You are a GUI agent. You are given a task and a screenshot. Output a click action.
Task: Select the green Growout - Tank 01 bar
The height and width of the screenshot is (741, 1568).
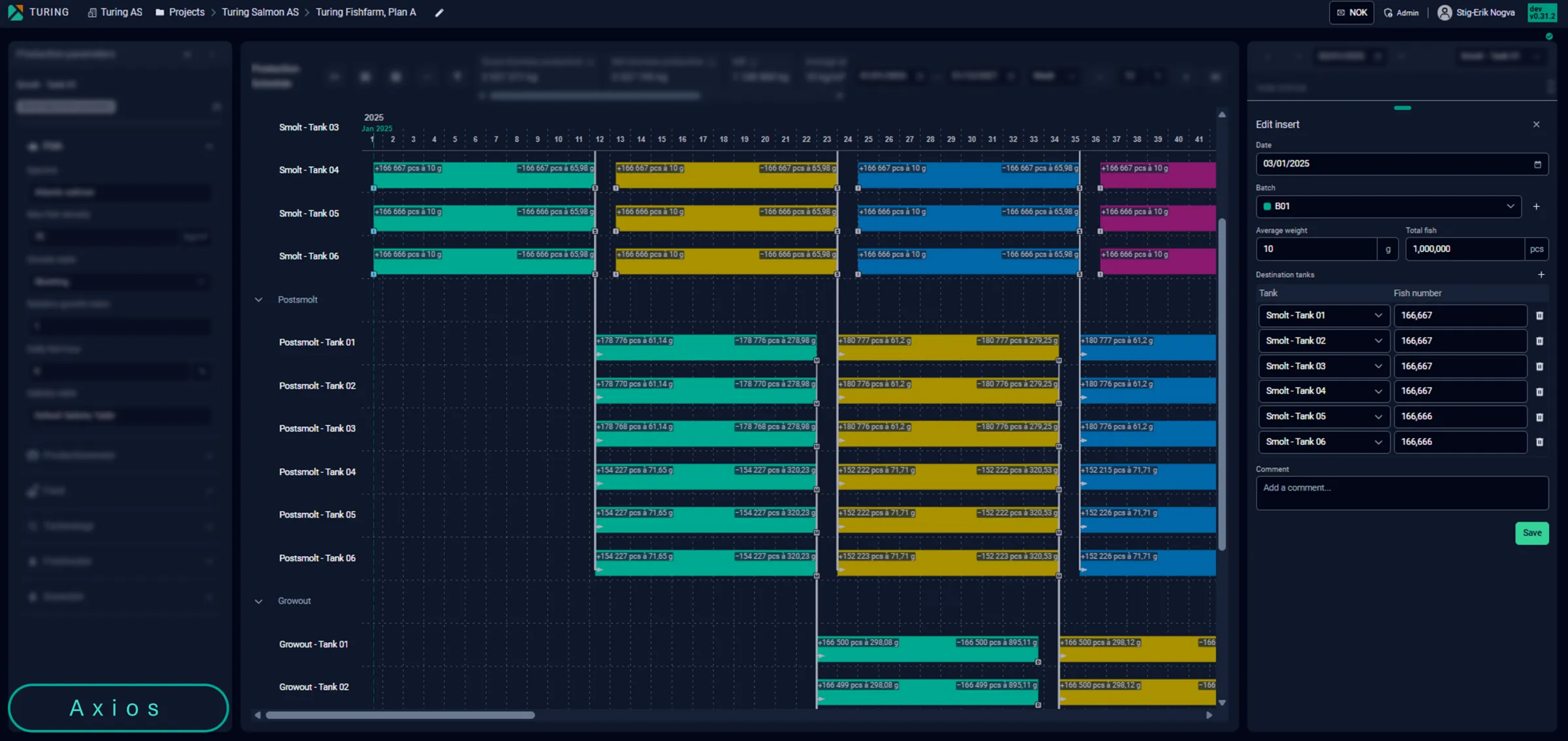point(927,650)
